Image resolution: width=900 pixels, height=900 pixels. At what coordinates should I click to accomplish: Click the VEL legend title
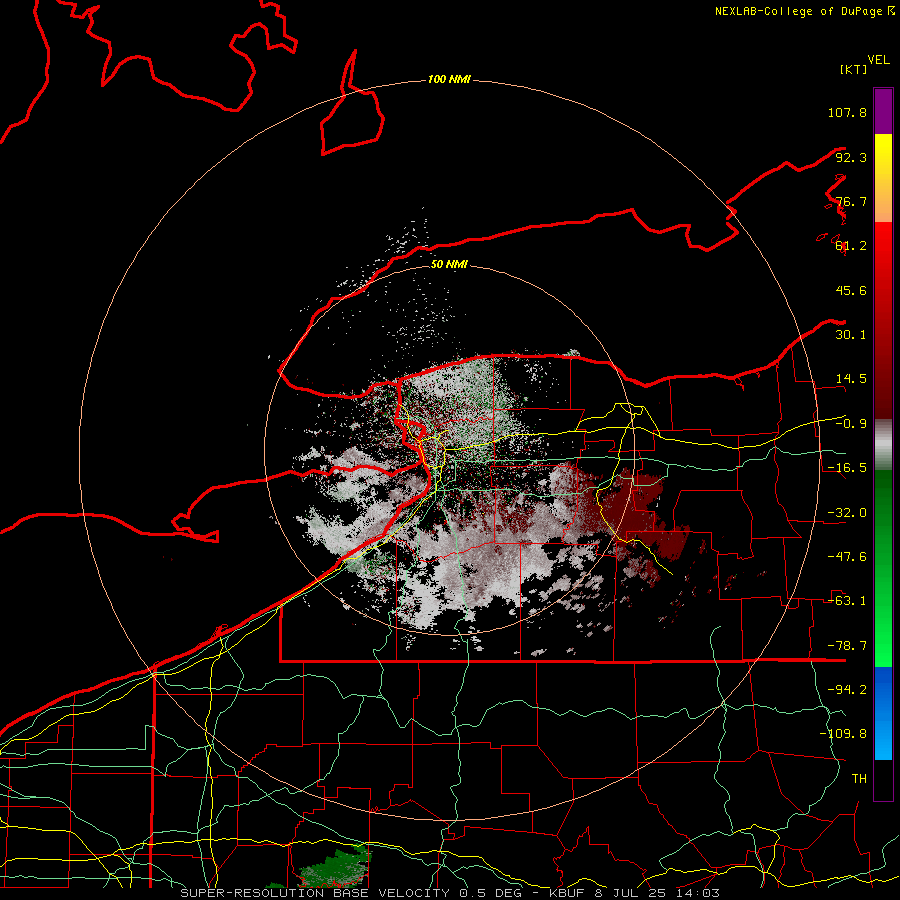point(878,60)
